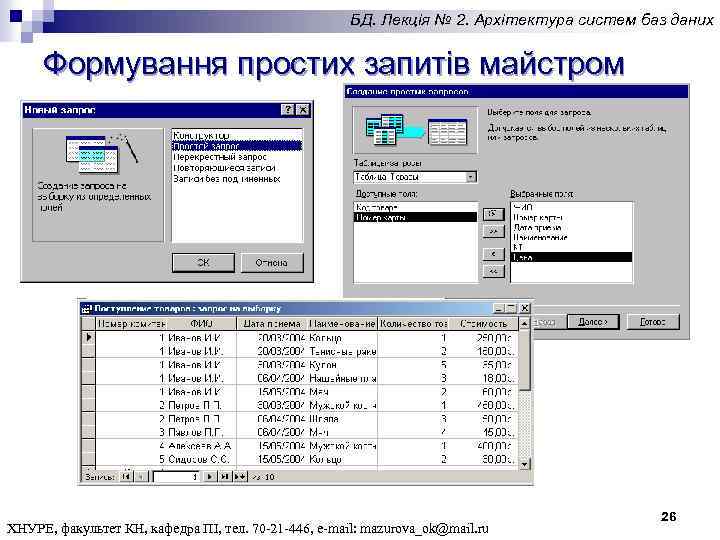Click the 'Павлов П.Г.' cell

pos(201,432)
